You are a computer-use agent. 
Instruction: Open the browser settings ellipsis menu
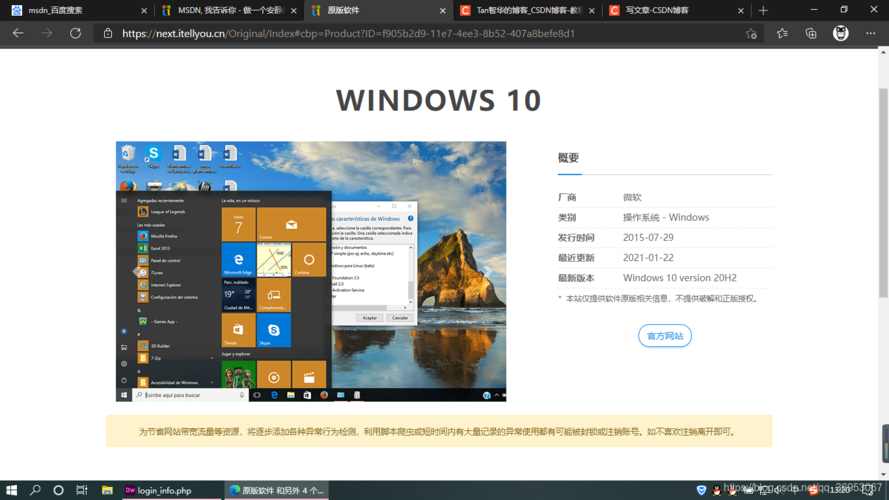(871, 33)
